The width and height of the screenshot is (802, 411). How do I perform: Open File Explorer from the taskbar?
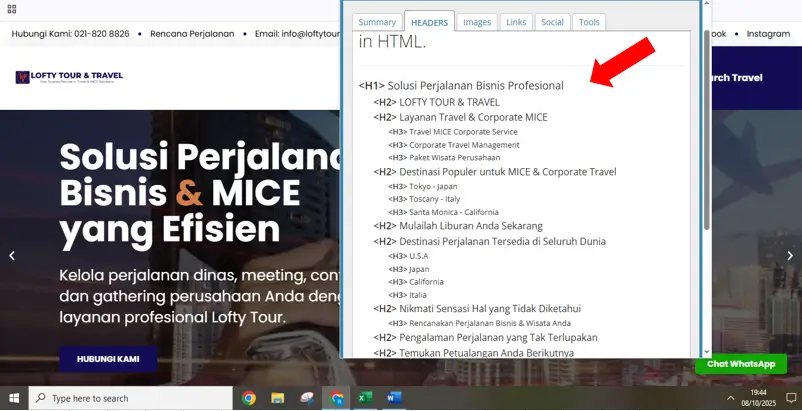coord(278,398)
